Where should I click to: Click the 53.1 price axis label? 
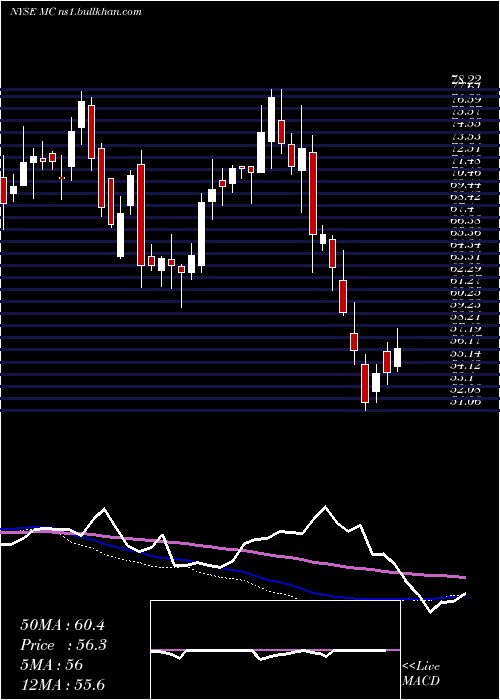click(463, 377)
